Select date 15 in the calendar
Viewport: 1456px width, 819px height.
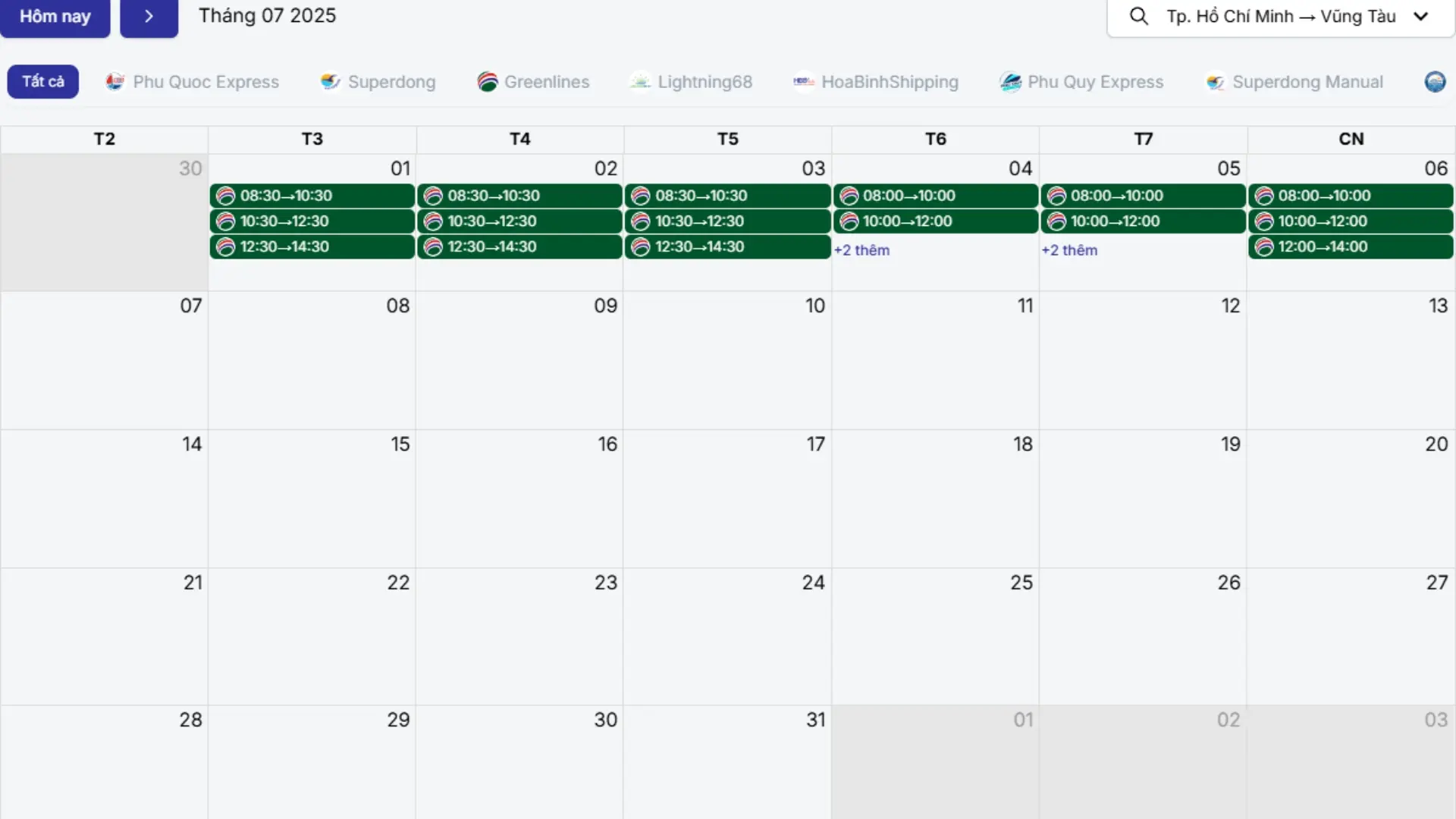click(x=400, y=444)
